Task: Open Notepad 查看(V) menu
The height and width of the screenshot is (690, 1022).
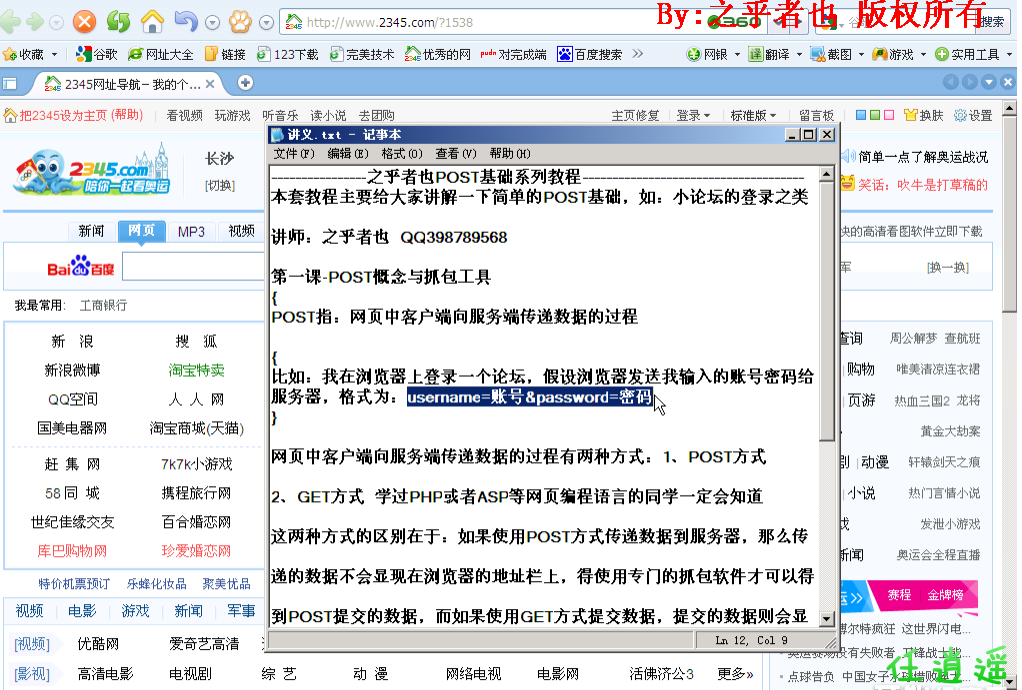Action: 456,154
